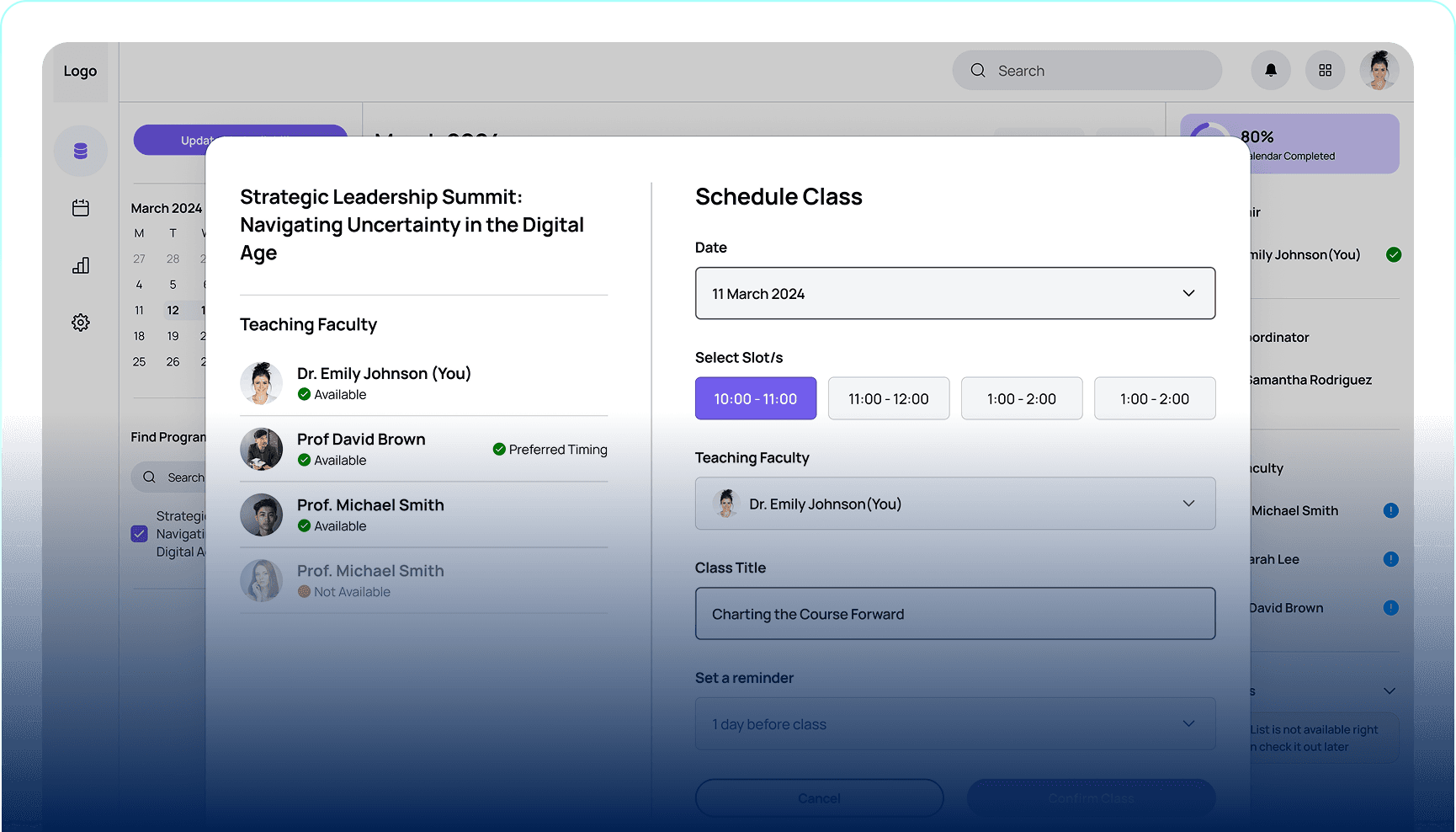Select the 10:00 - 11:00 slot
The height and width of the screenshot is (832, 1456).
[x=756, y=398]
